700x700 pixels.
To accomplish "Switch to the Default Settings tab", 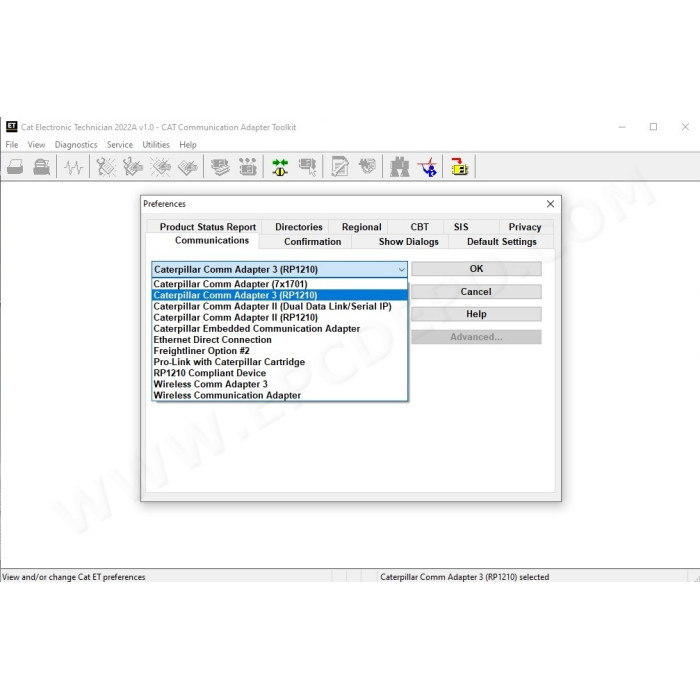I will coord(502,242).
